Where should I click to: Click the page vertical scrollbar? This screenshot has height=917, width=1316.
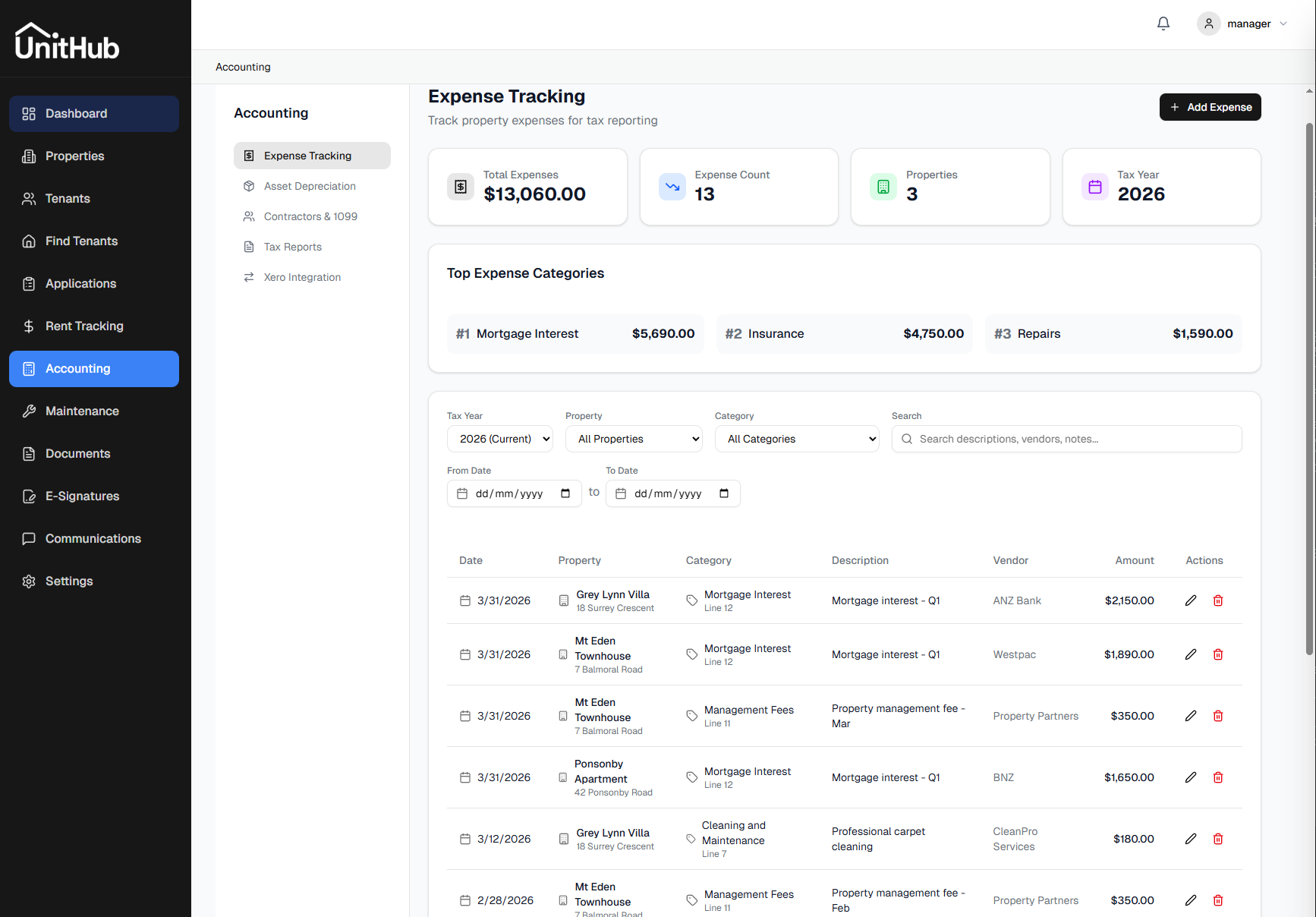[x=1309, y=389]
